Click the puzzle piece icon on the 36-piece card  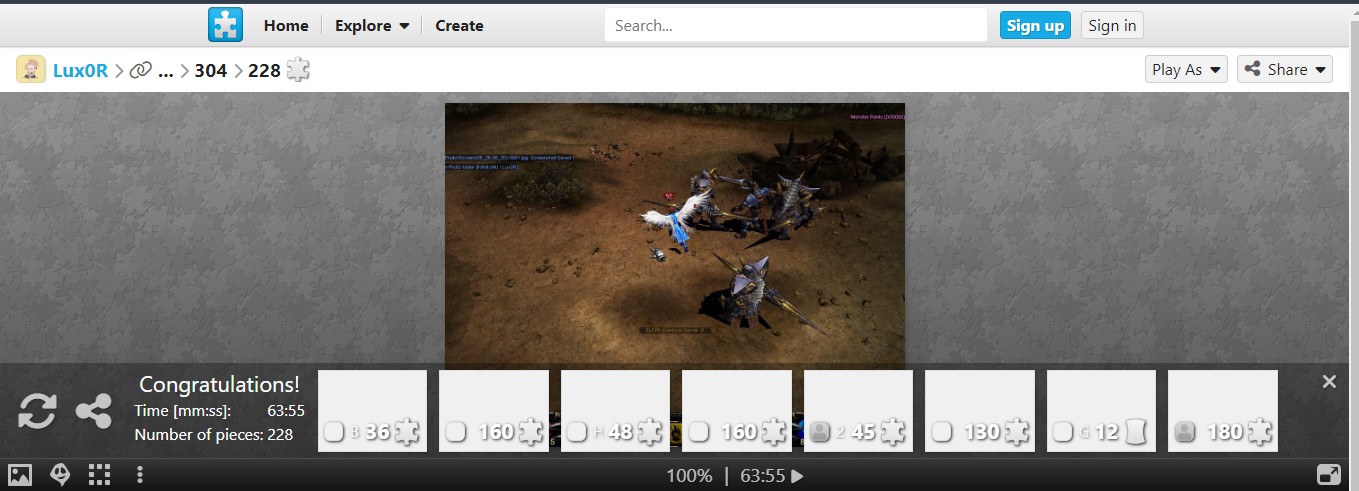(x=407, y=432)
